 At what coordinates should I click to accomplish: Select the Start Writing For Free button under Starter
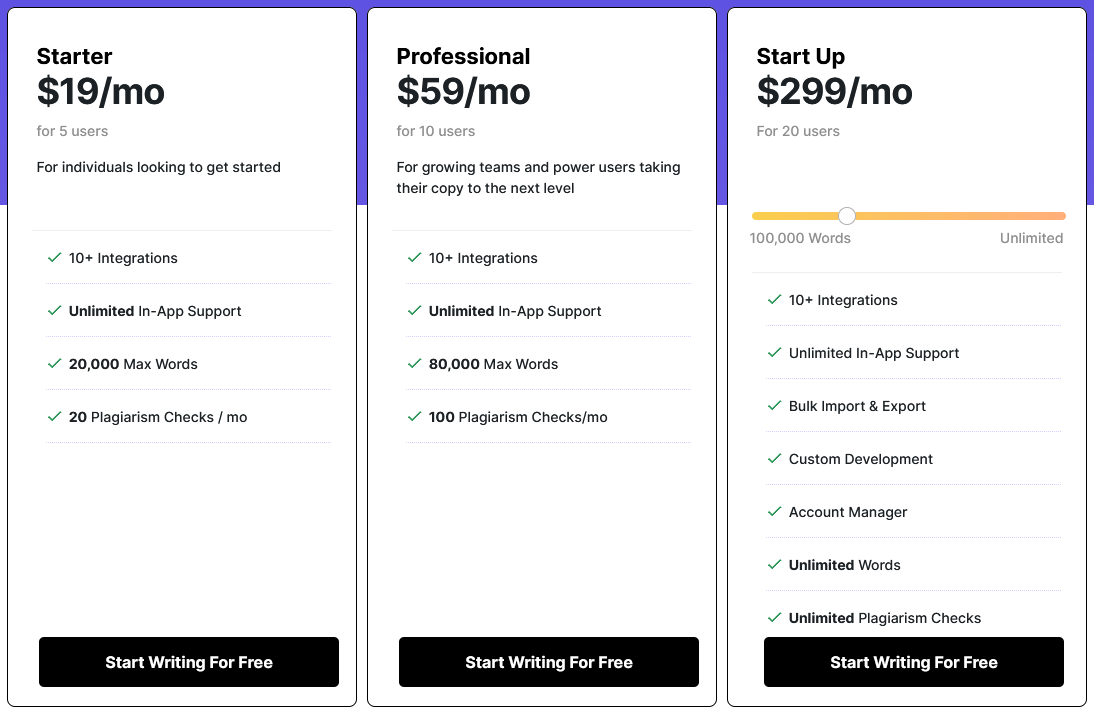pos(188,662)
